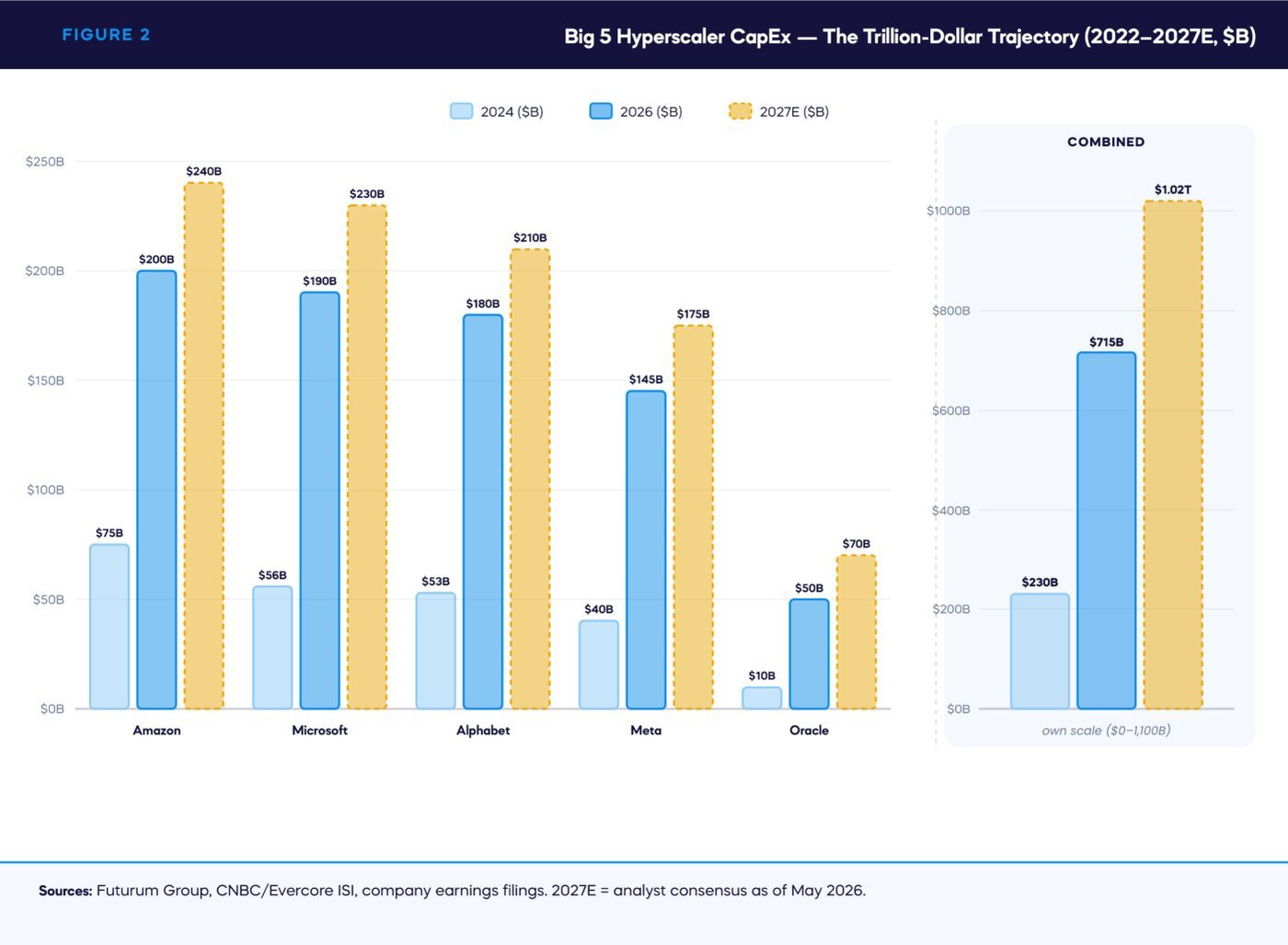Click the $600B combined axis label
The height and width of the screenshot is (945, 1288).
pyautogui.click(x=951, y=411)
